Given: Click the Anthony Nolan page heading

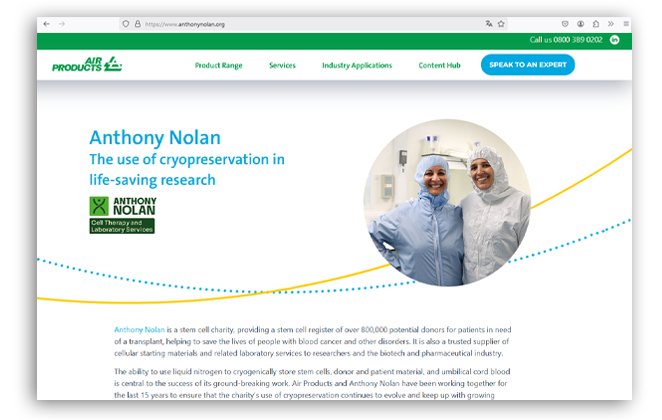Looking at the screenshot, I should click(155, 138).
